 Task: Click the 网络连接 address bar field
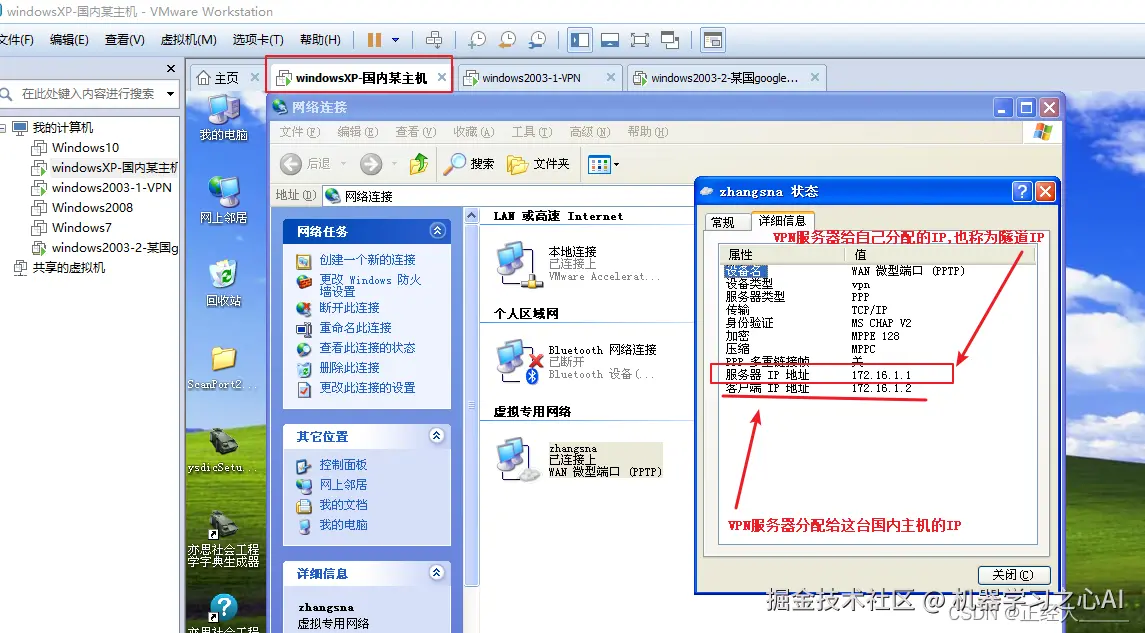coord(508,196)
